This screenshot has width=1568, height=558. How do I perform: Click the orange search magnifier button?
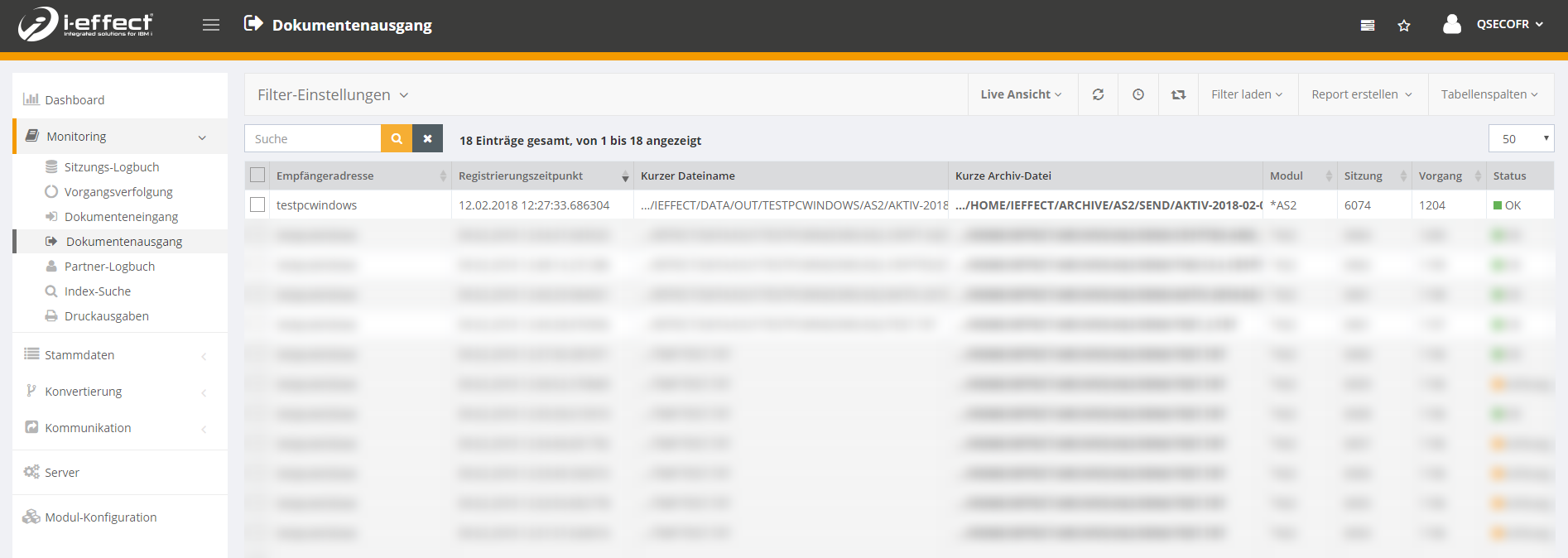pos(397,138)
